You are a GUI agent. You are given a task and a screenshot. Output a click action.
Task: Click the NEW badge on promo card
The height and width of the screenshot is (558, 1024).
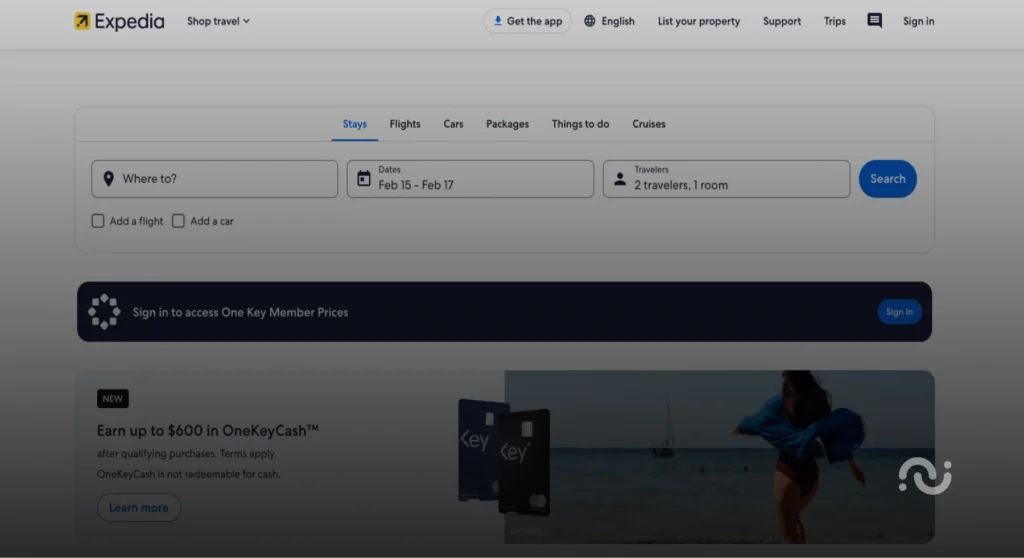(112, 399)
